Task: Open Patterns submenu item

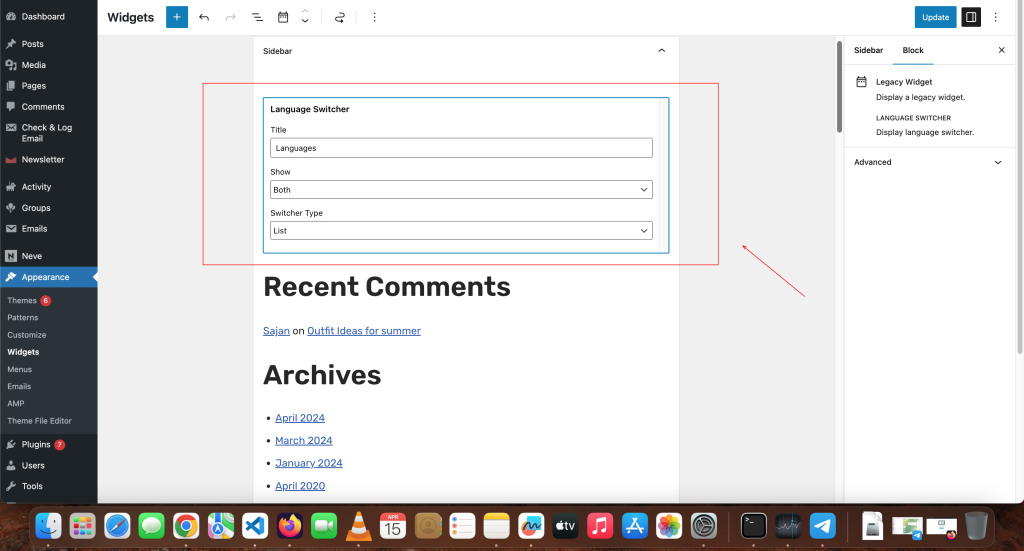Action: coord(23,318)
